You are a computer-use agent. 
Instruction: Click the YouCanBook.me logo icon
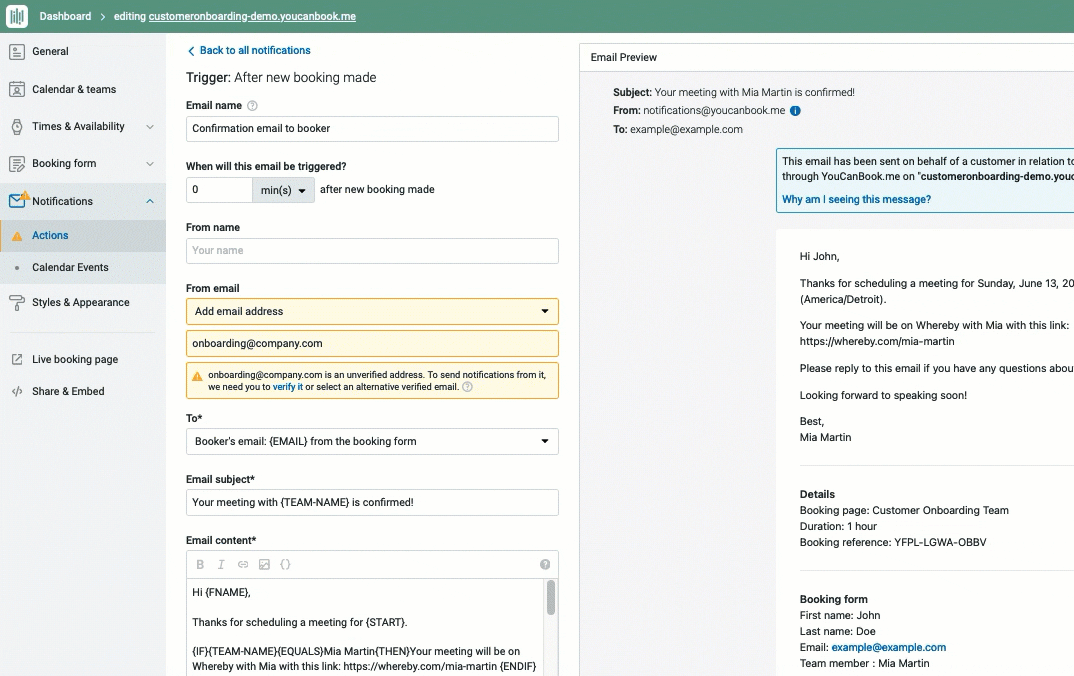16,16
